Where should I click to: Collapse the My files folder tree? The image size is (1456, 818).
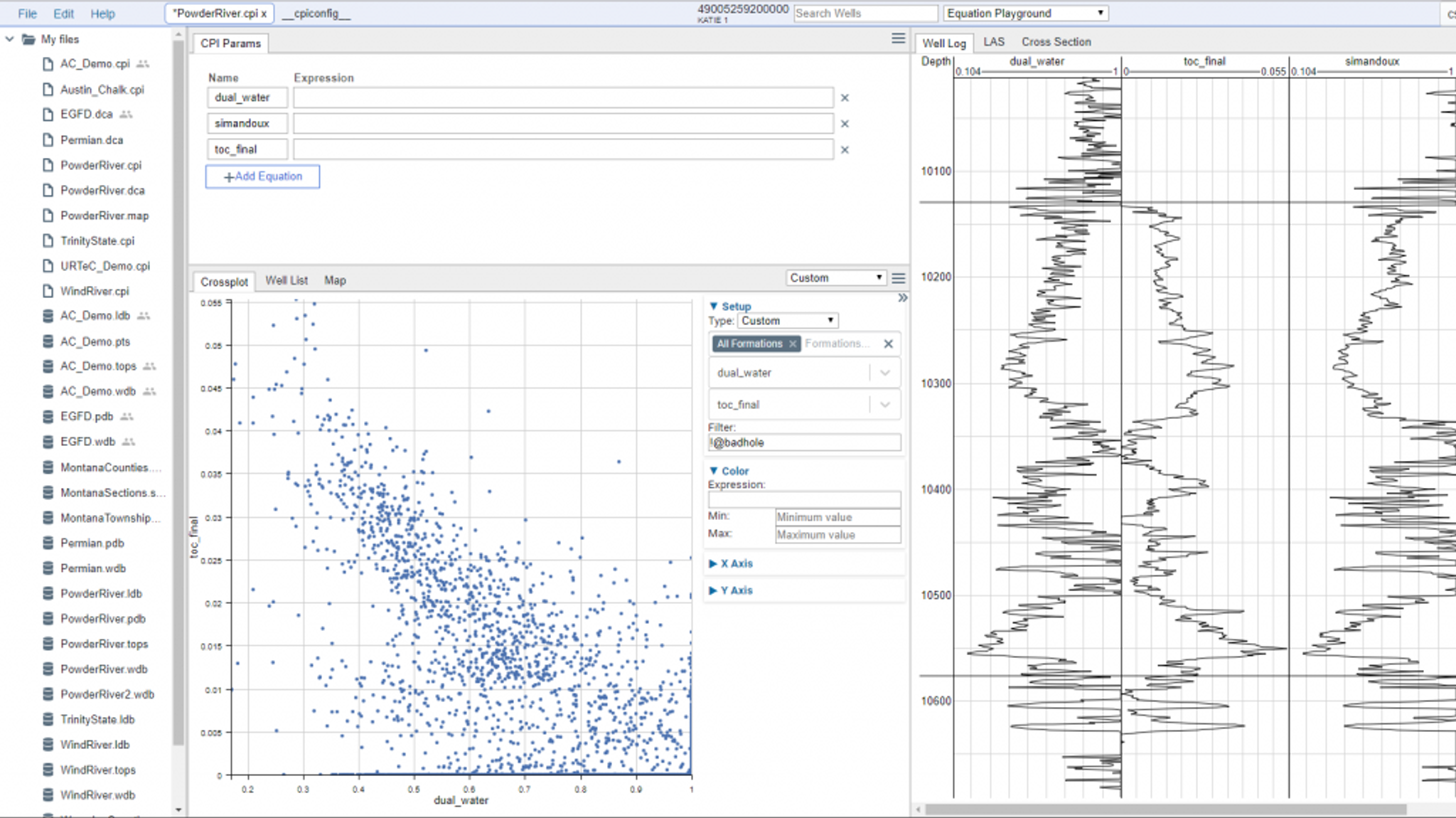click(10, 39)
